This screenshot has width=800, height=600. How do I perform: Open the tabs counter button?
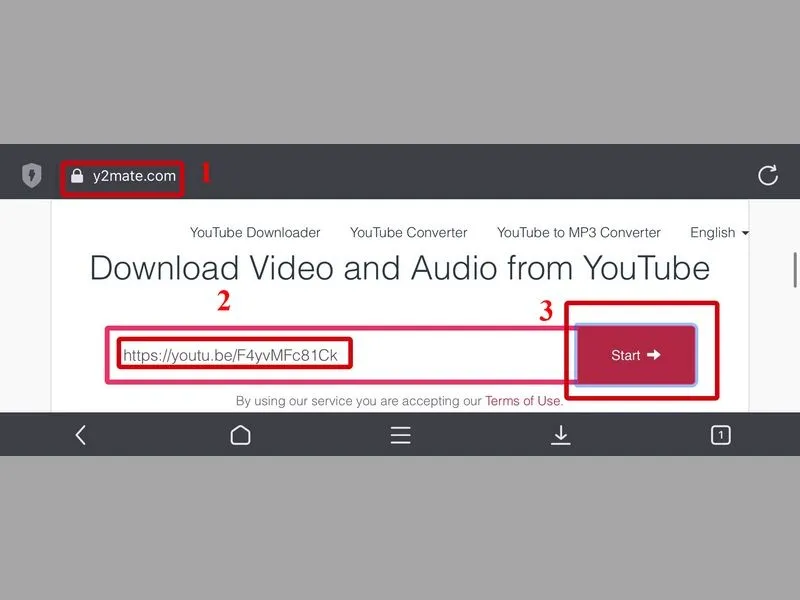point(720,435)
